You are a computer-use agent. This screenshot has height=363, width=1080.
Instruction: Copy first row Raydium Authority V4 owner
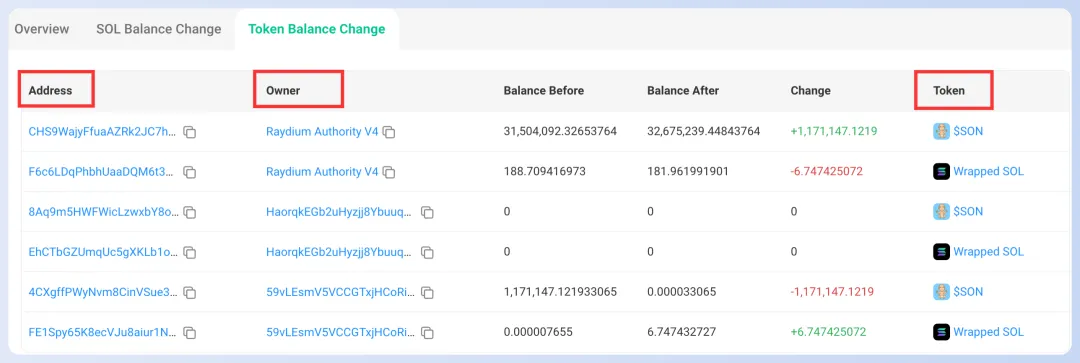(x=389, y=132)
